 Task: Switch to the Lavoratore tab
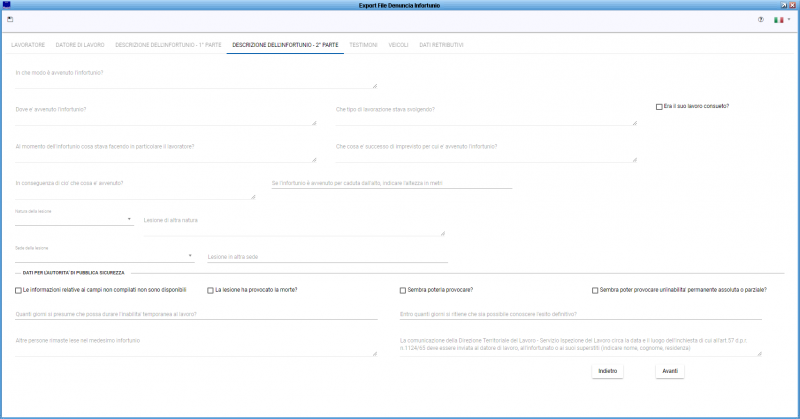[x=28, y=45]
